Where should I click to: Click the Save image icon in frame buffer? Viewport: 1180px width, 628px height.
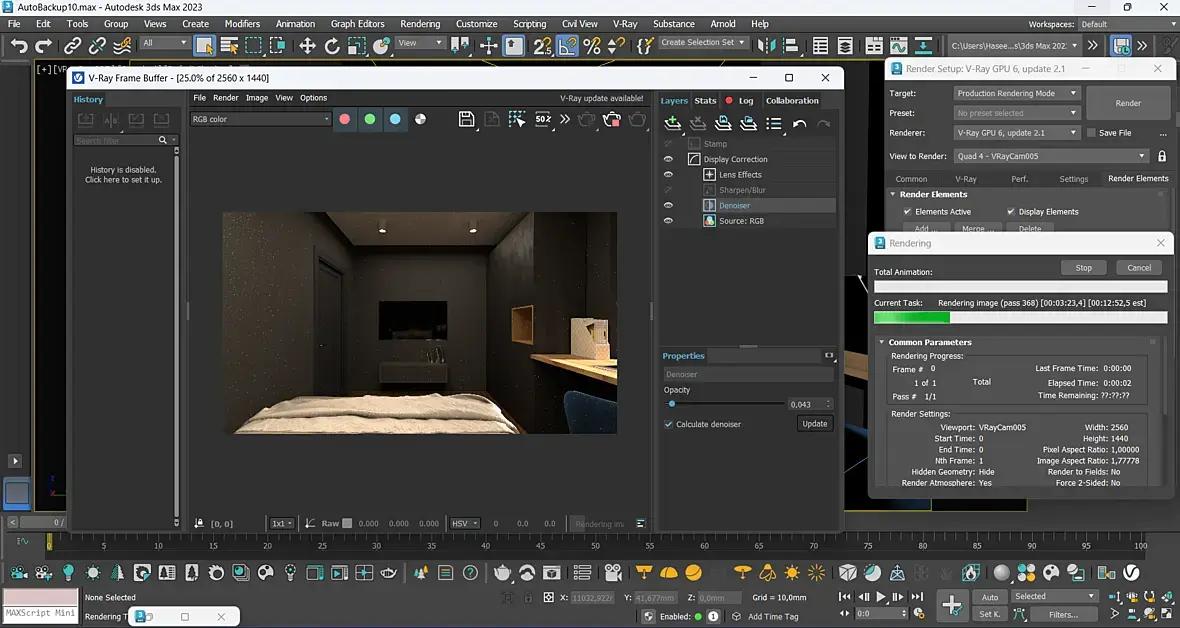[x=466, y=119]
